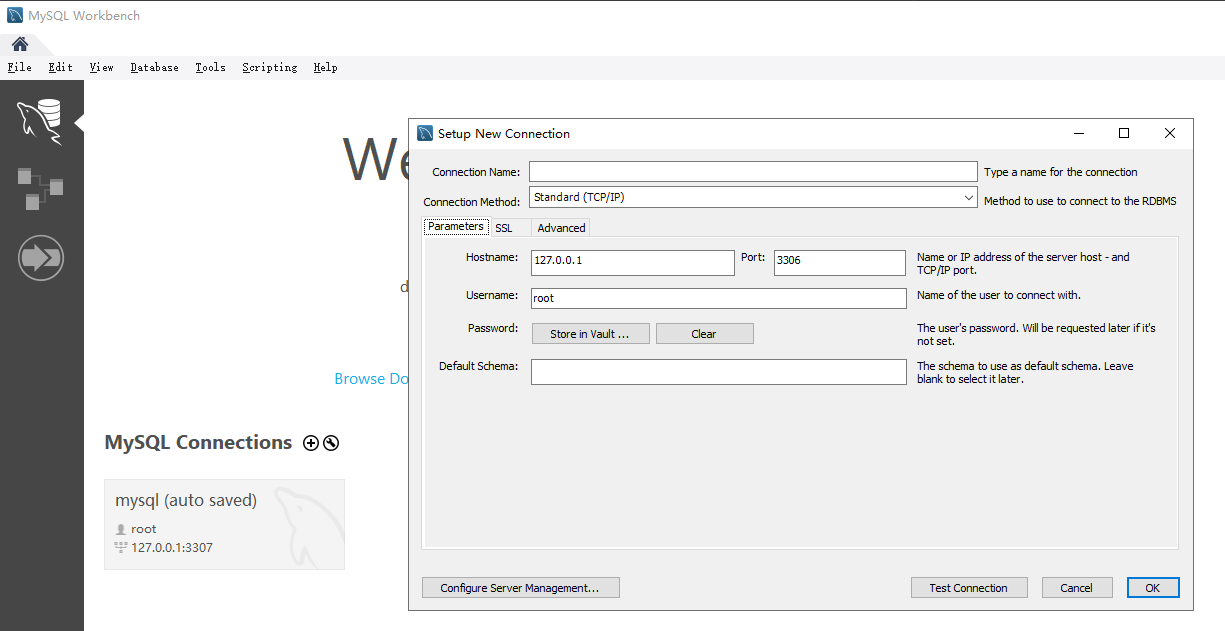
Task: Switch to the Advanced tab
Action: tap(561, 228)
